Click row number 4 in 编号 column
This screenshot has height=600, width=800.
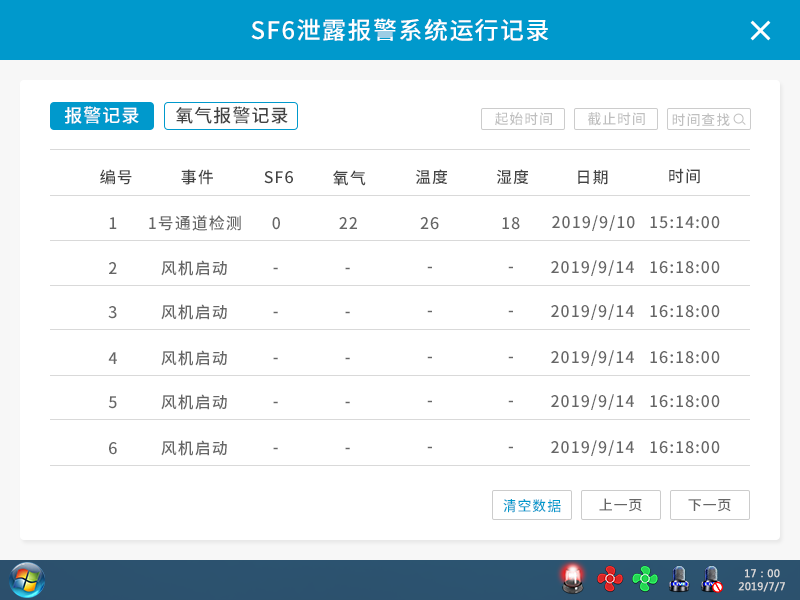click(x=113, y=358)
